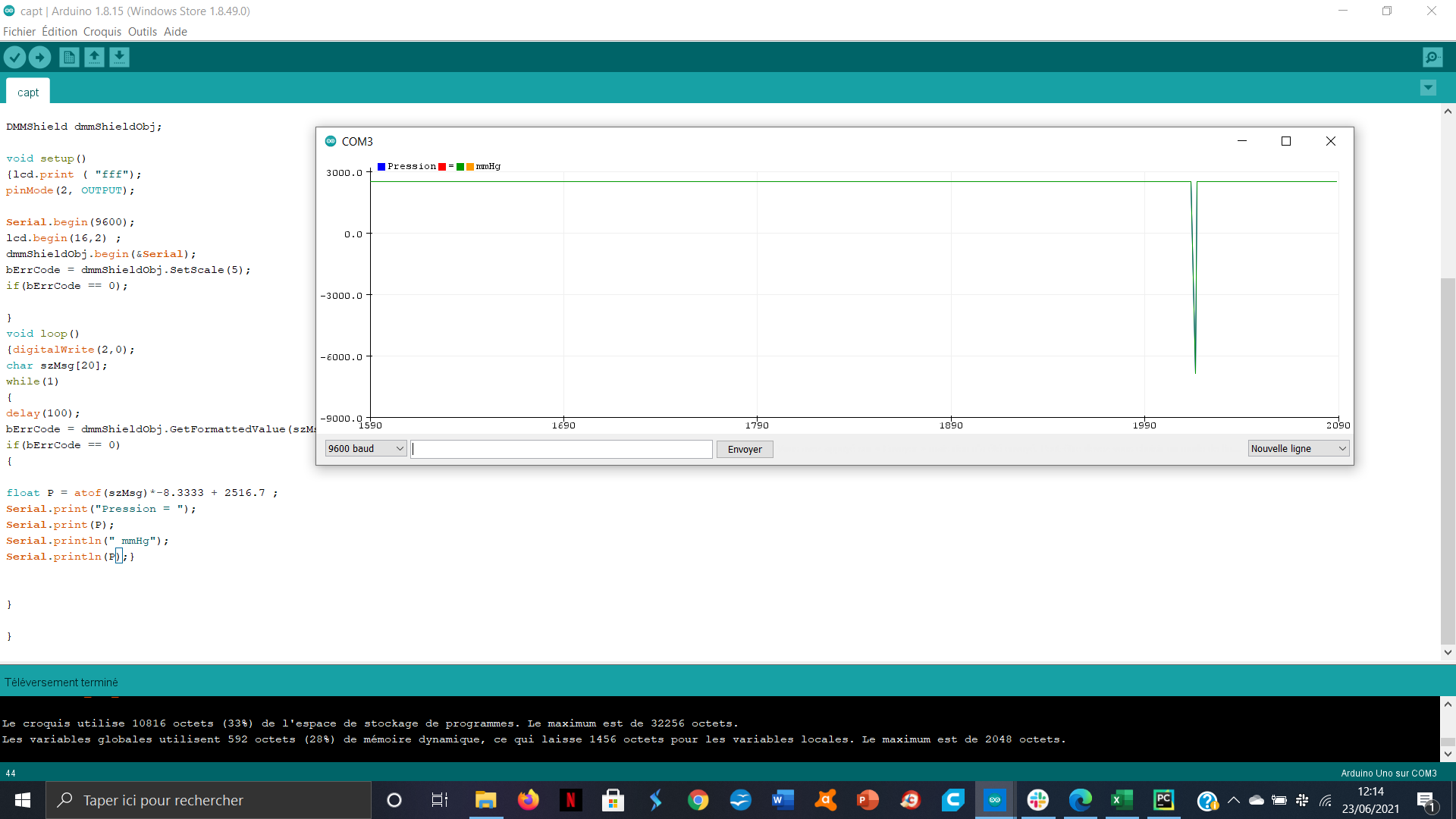
Task: Click the New sketch icon
Action: pyautogui.click(x=69, y=57)
